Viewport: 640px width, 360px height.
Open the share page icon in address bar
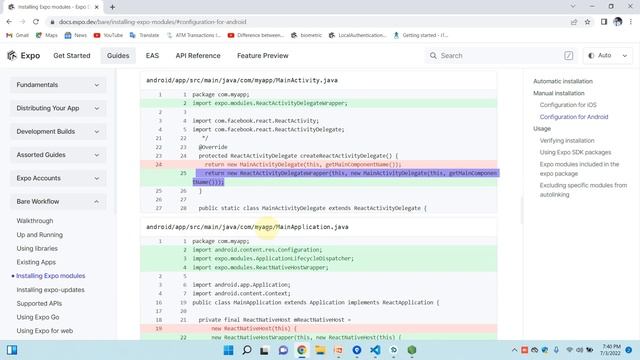click(574, 22)
